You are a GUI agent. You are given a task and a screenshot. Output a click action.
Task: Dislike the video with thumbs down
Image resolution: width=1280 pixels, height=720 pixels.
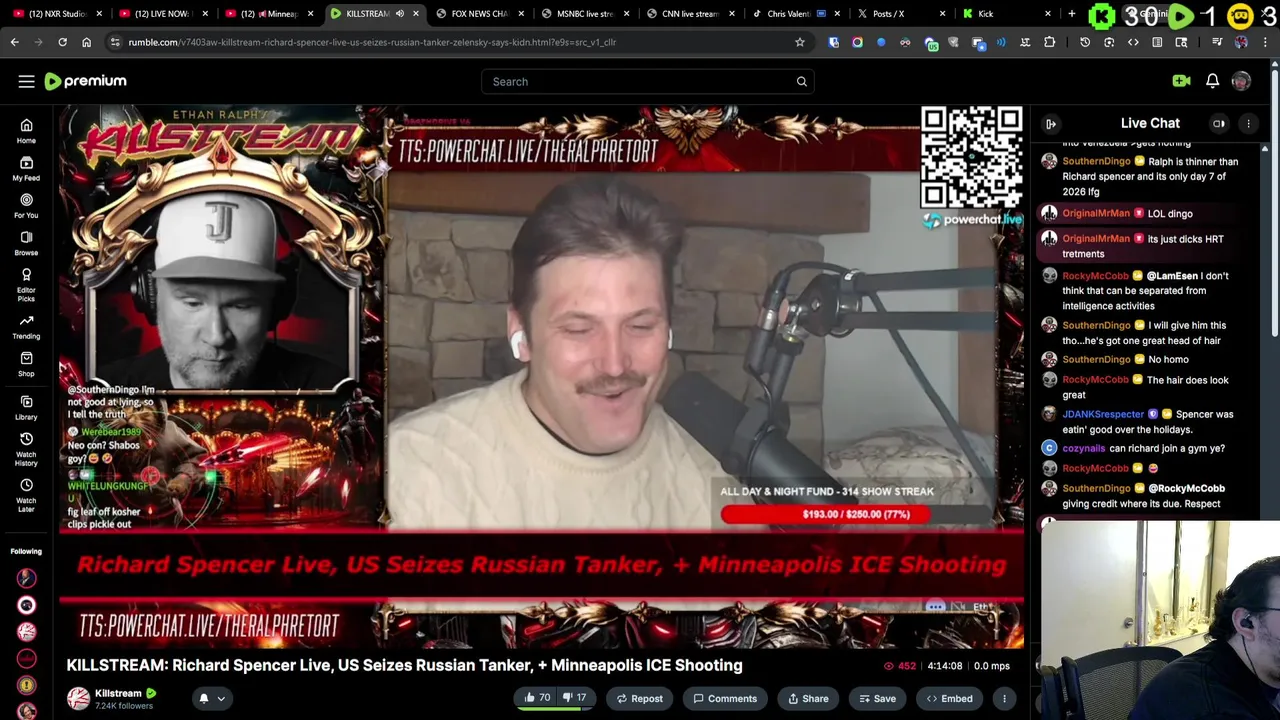click(575, 698)
